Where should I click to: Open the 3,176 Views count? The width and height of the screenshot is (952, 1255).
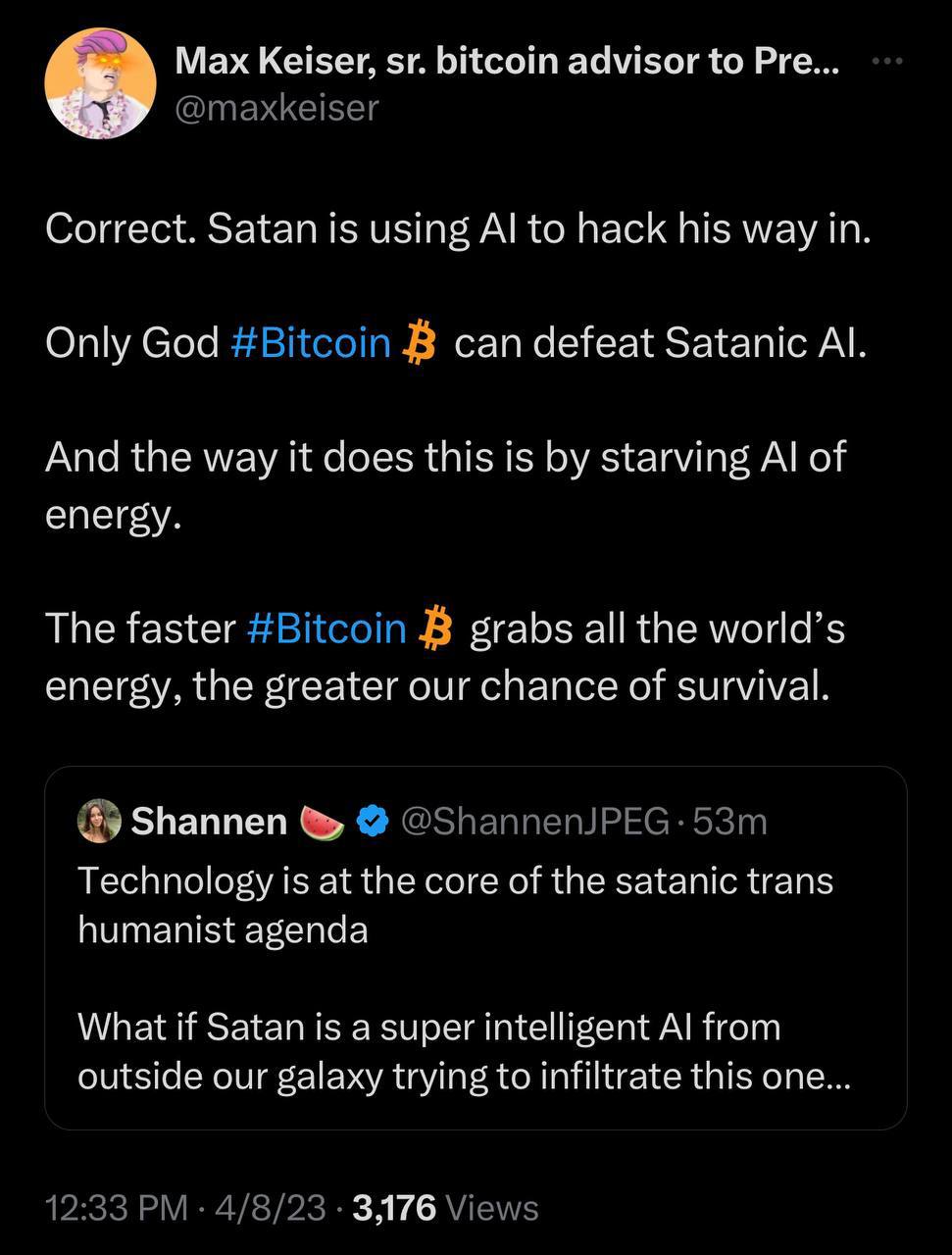click(444, 1207)
